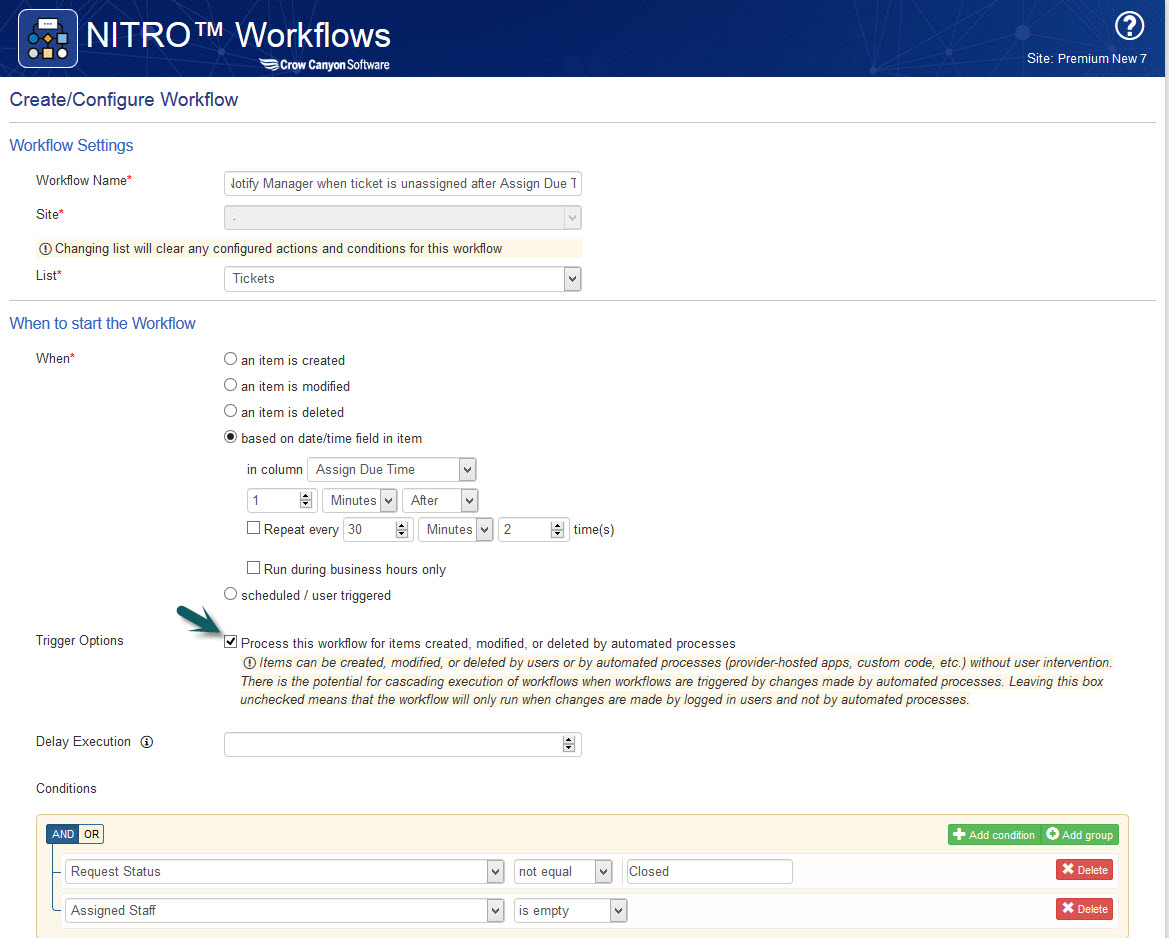Delete the Assigned Staff condition
This screenshot has height=938, width=1169.
pos(1085,909)
